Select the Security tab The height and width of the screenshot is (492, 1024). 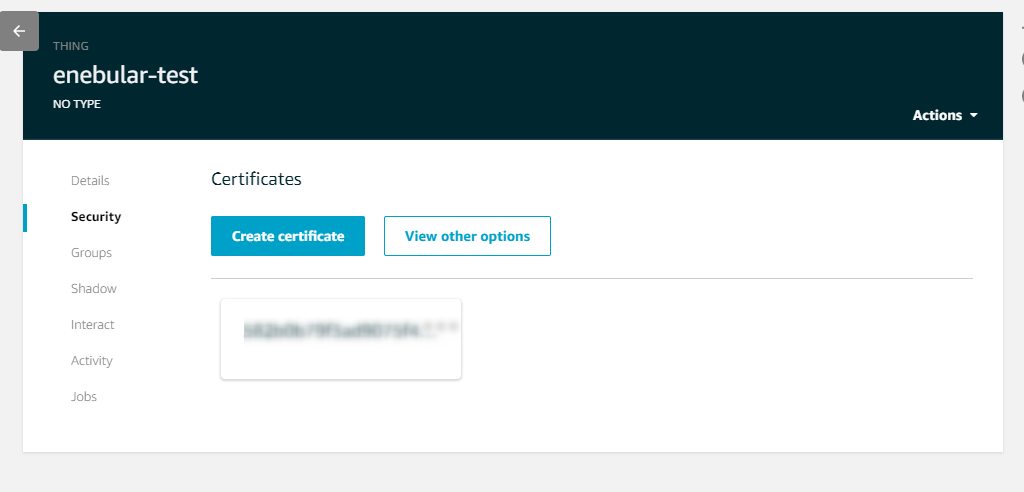click(96, 217)
